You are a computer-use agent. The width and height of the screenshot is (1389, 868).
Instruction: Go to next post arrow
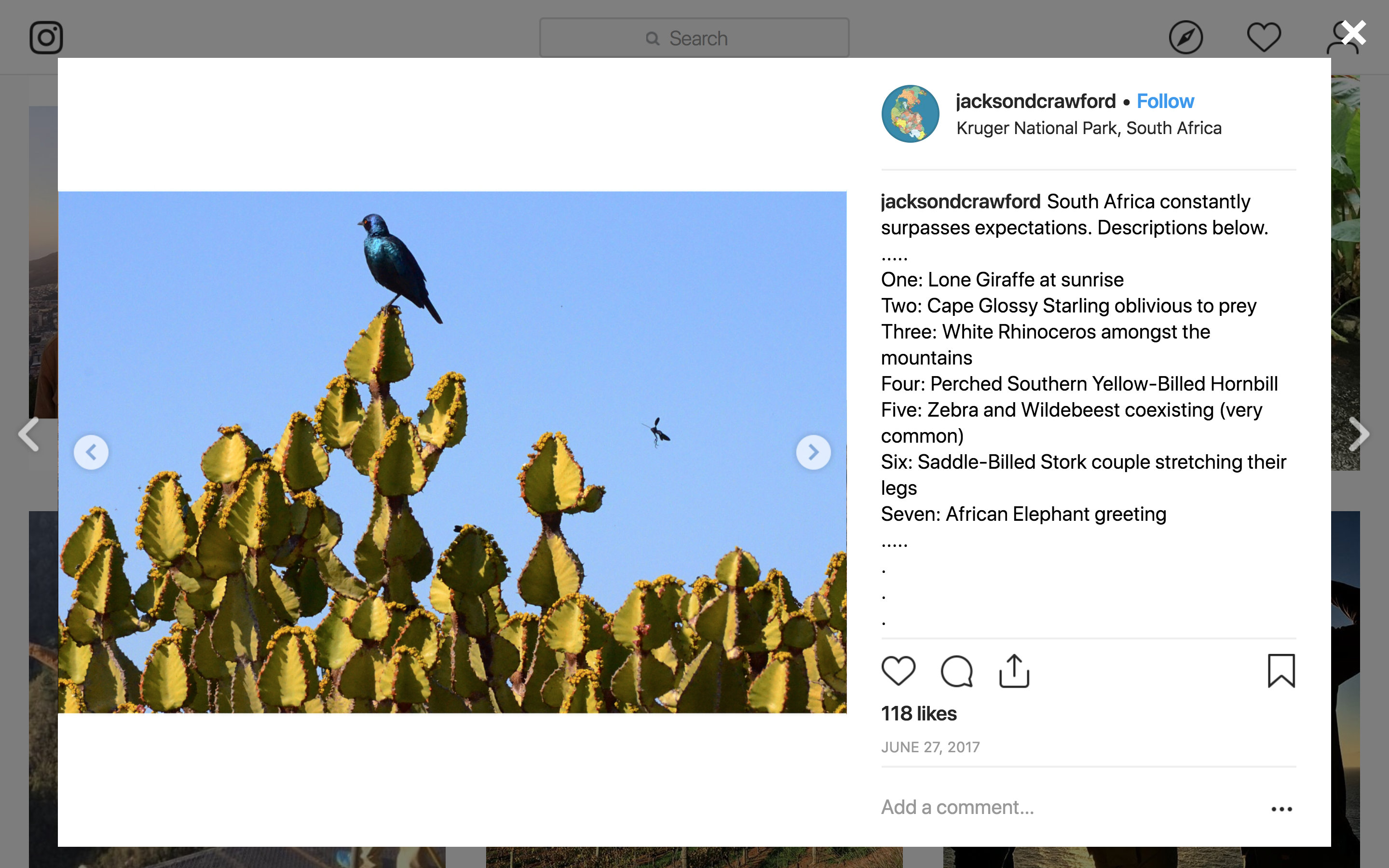1359,434
